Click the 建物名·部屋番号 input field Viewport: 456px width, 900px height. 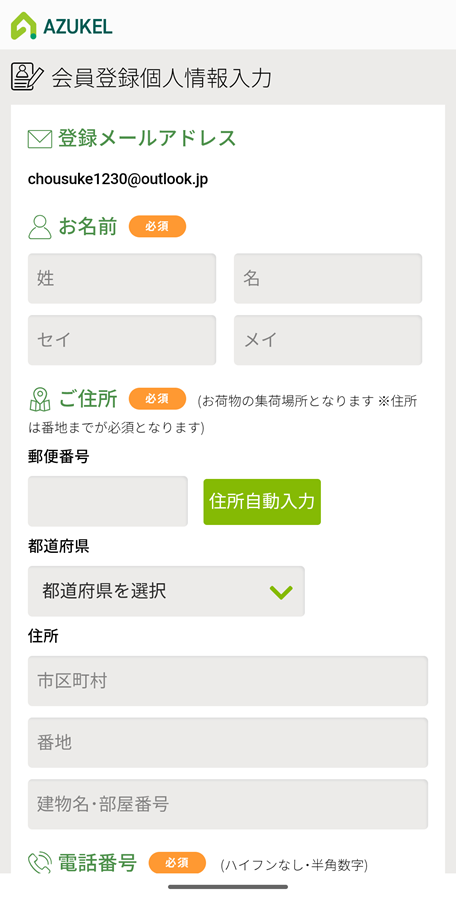click(x=228, y=804)
